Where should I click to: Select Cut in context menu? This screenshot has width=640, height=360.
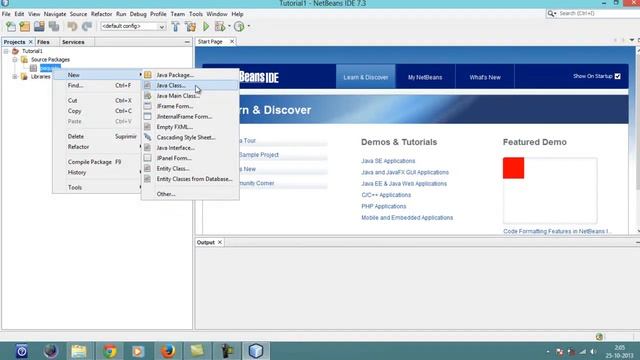[97, 100]
